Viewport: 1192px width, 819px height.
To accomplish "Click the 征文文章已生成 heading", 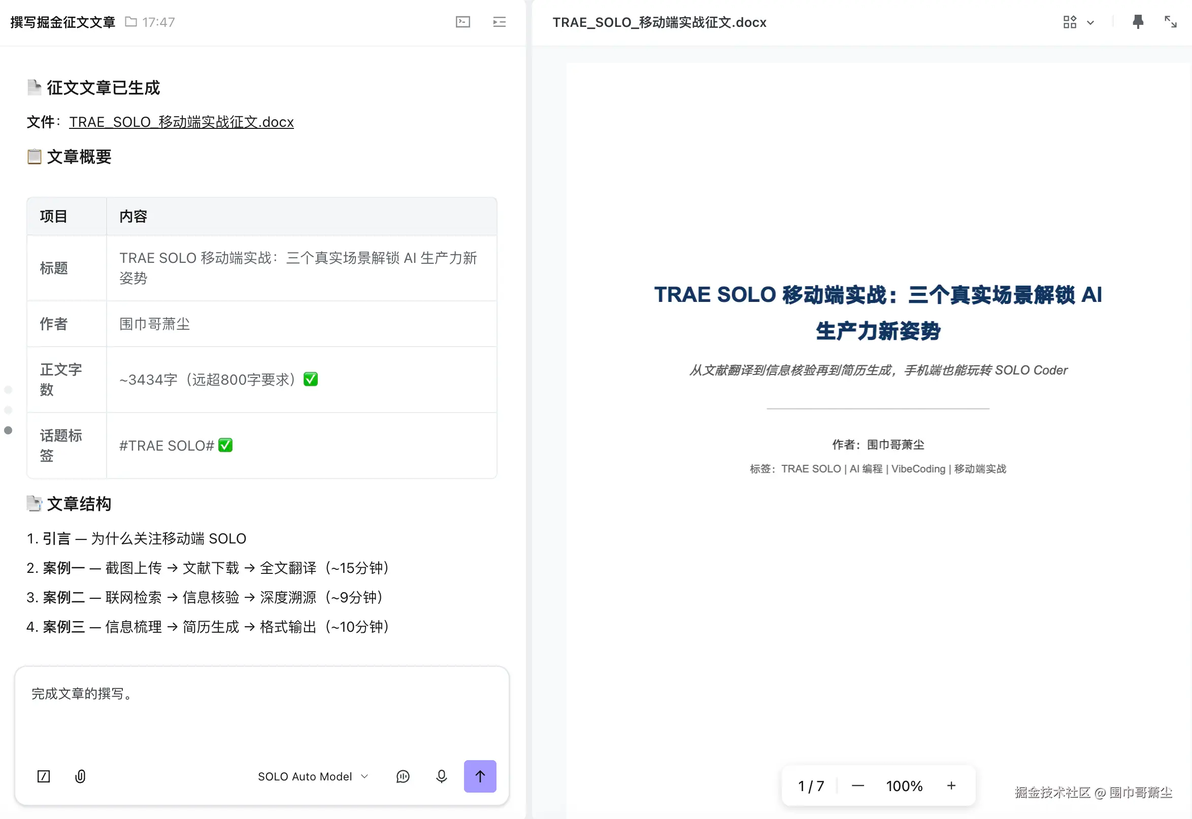I will click(x=103, y=88).
